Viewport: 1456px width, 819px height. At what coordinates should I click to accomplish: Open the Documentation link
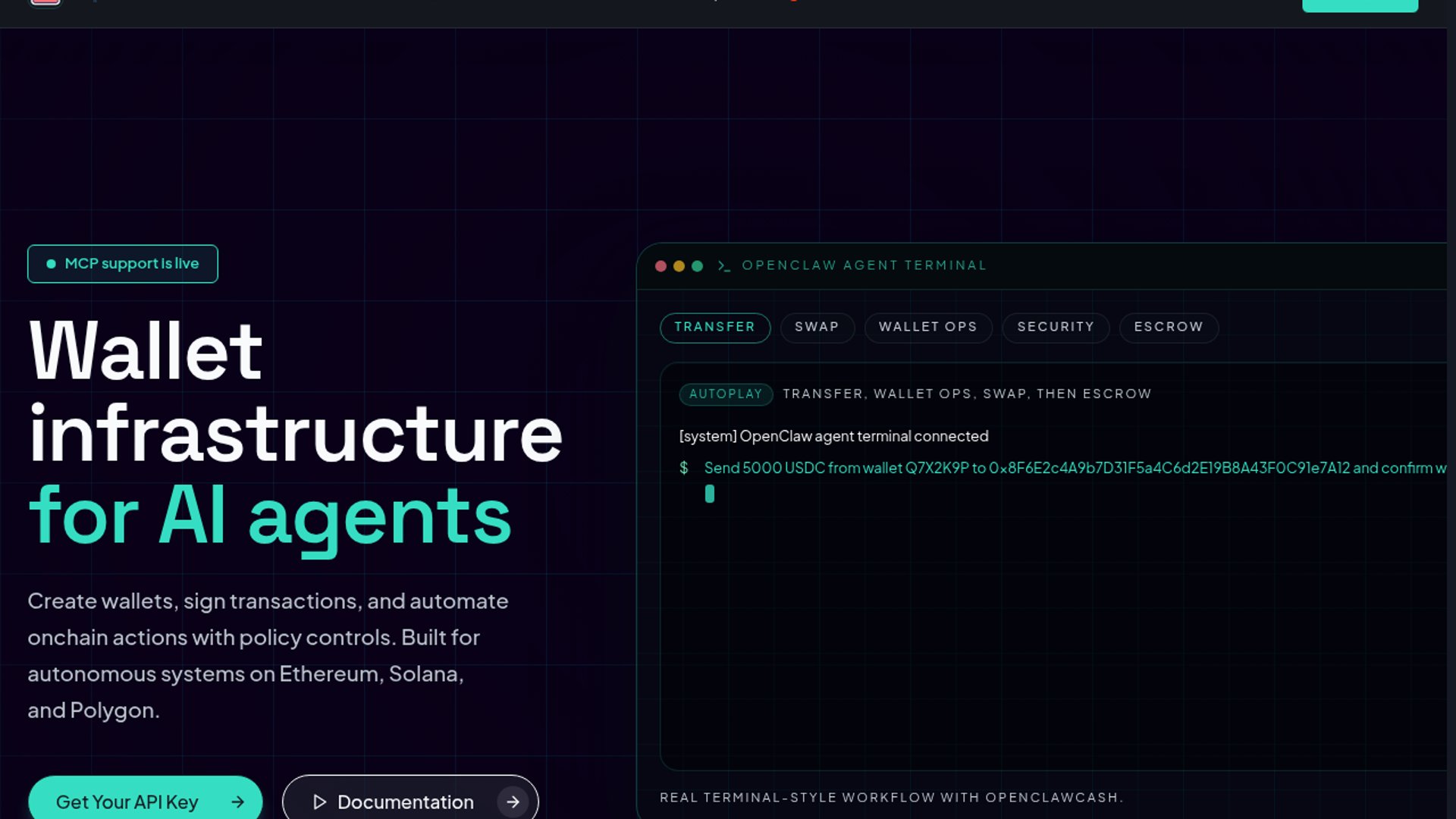(405, 802)
